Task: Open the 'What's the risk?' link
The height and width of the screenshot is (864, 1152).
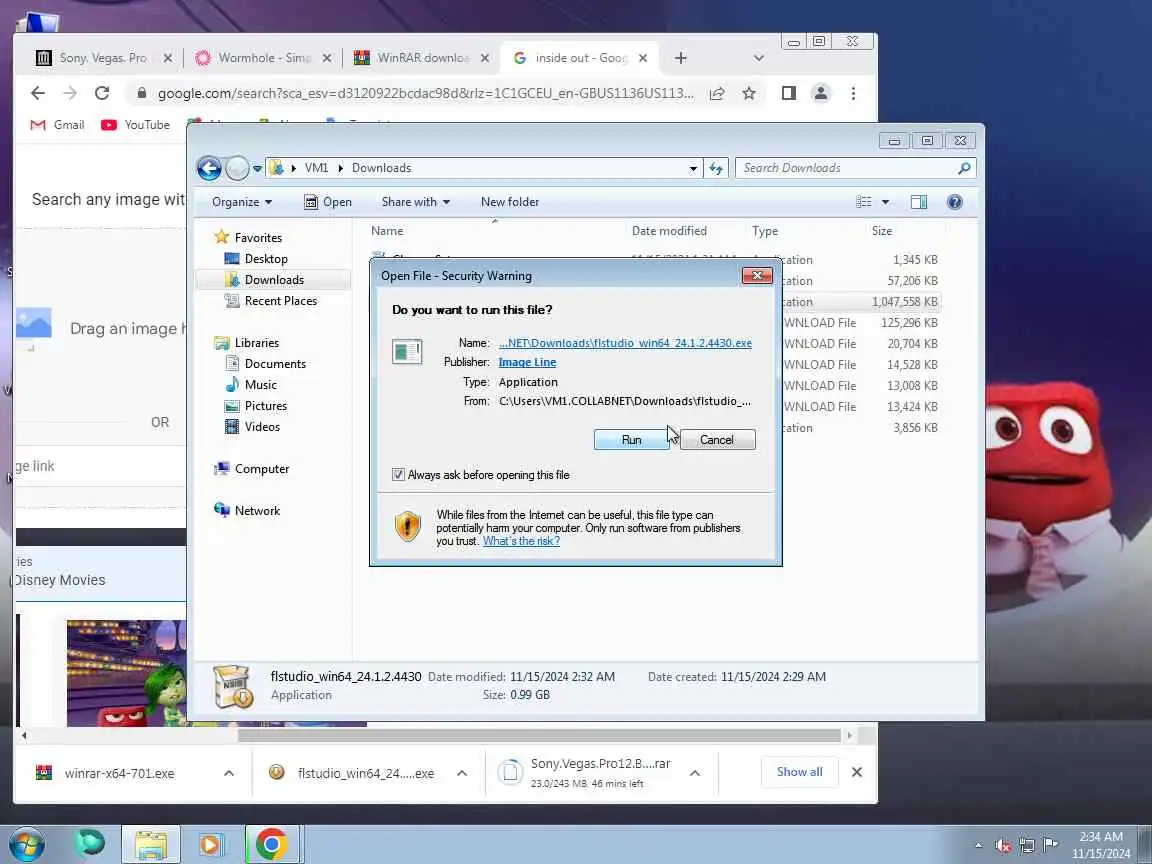Action: pyautogui.click(x=521, y=541)
